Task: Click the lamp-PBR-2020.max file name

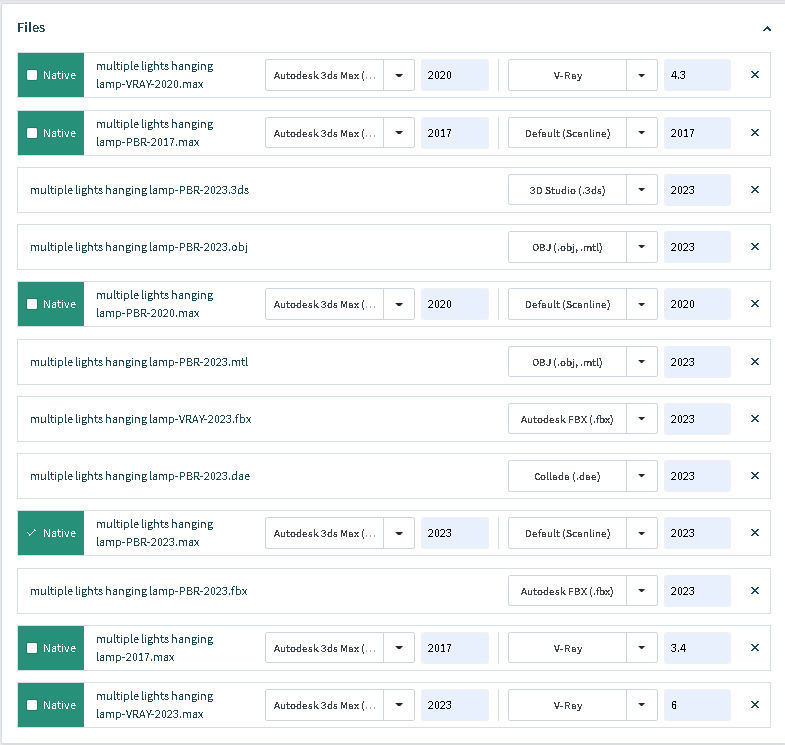Action: [x=154, y=304]
